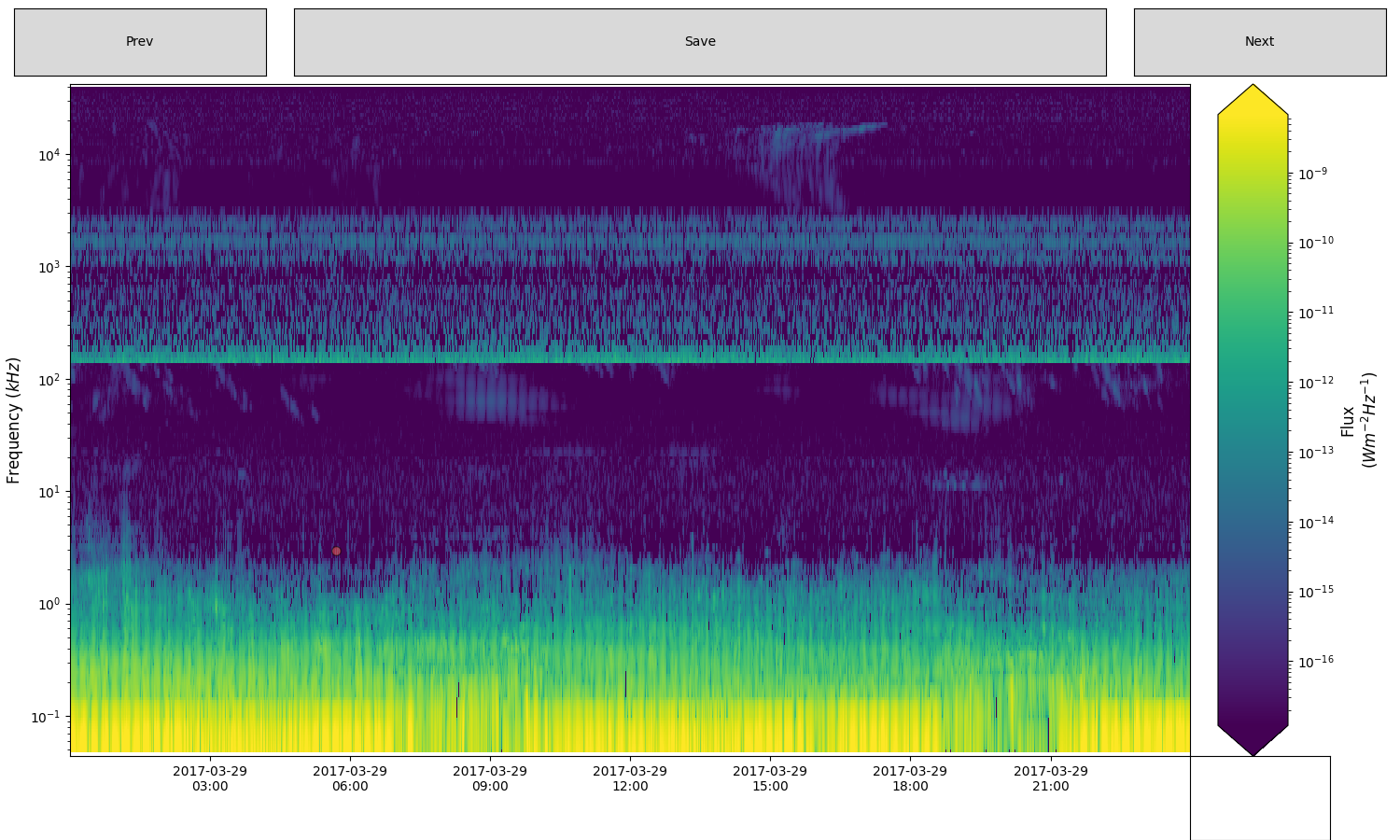Click the 10⁴ frequency tick label
This screenshot has width=1400, height=840.
[x=49, y=155]
